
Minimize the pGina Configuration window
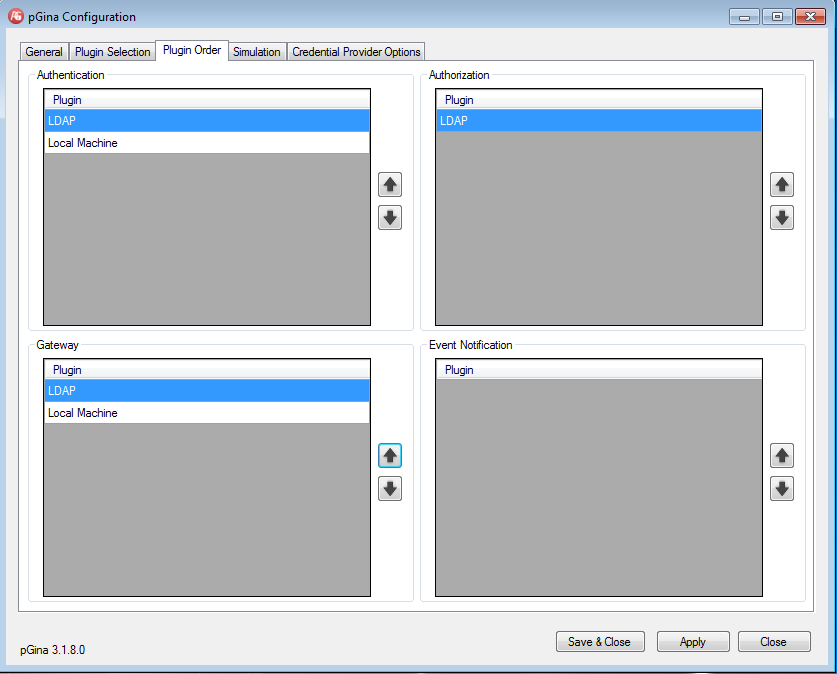pos(745,17)
